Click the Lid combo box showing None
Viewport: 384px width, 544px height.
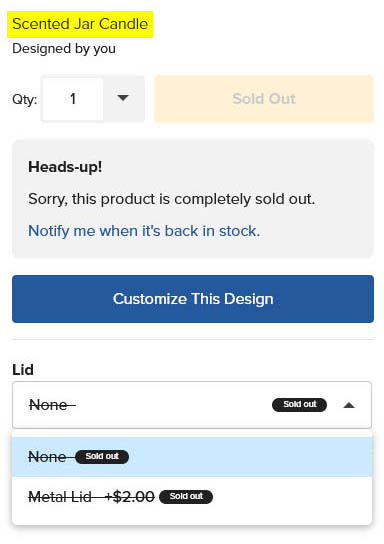(x=192, y=405)
